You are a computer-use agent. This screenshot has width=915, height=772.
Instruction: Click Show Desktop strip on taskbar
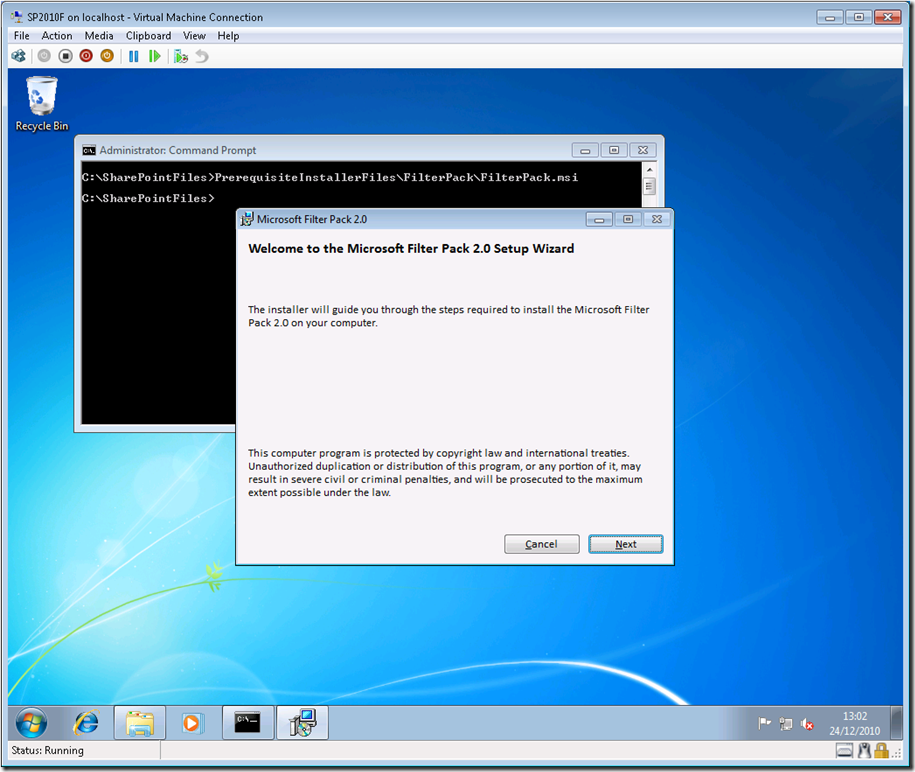897,723
